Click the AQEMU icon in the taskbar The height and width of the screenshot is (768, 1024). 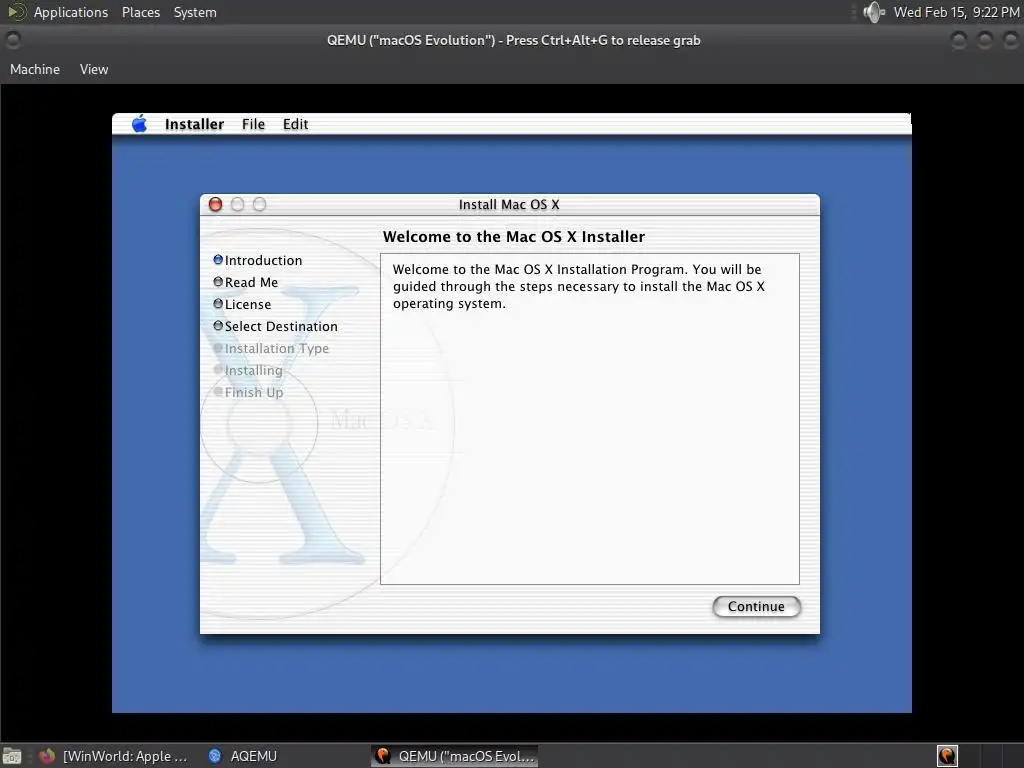click(215, 756)
